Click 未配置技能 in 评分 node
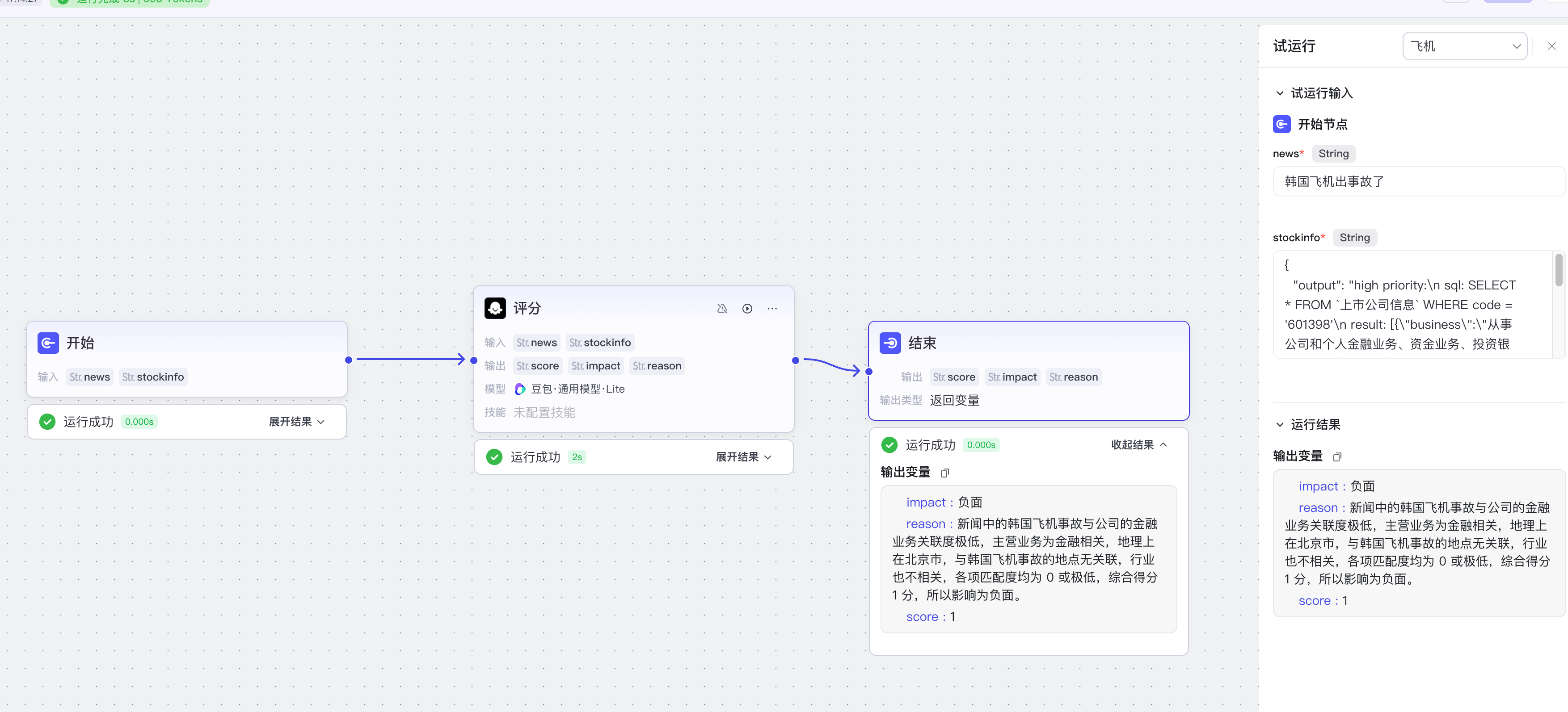The height and width of the screenshot is (712, 1568). (544, 413)
